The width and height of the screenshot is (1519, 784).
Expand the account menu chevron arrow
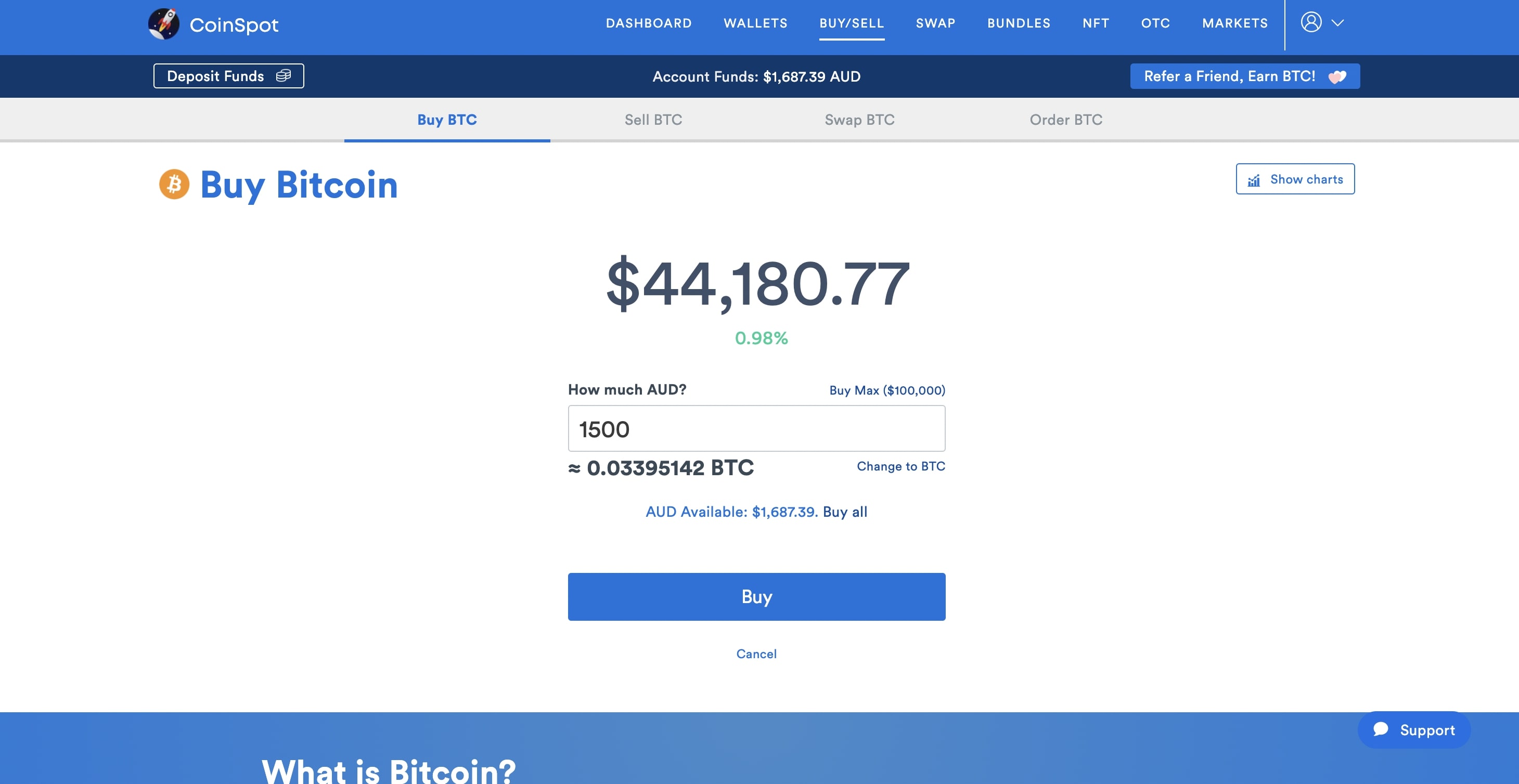1337,23
